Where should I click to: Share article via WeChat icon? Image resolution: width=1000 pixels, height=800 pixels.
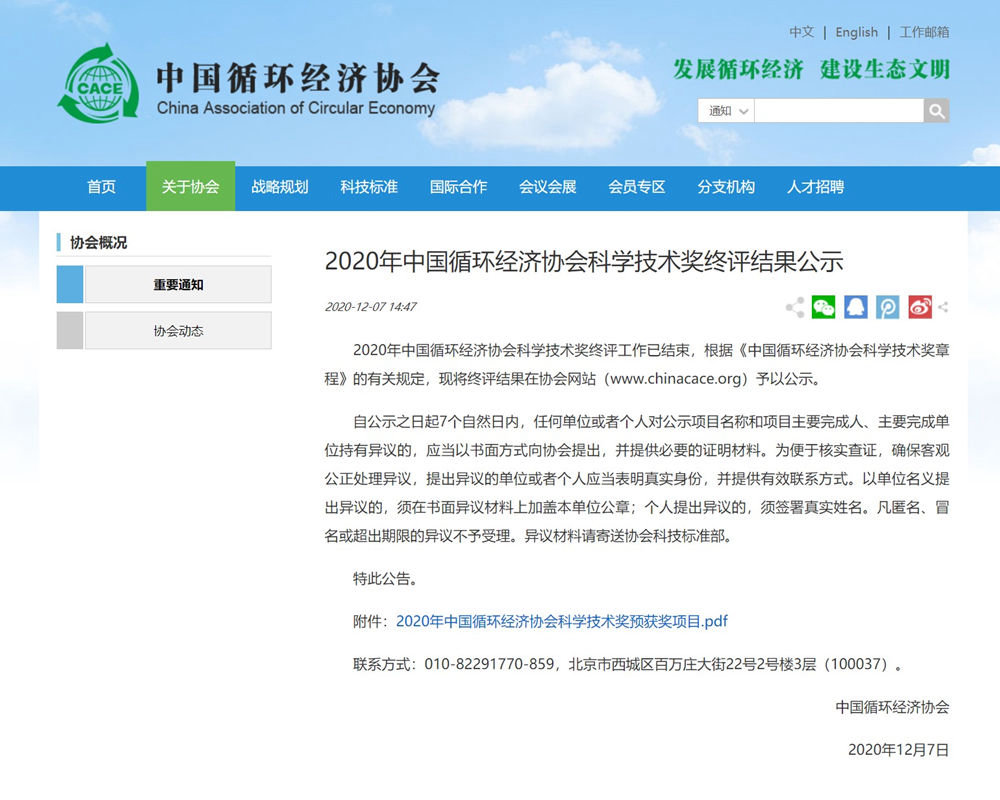tap(823, 307)
